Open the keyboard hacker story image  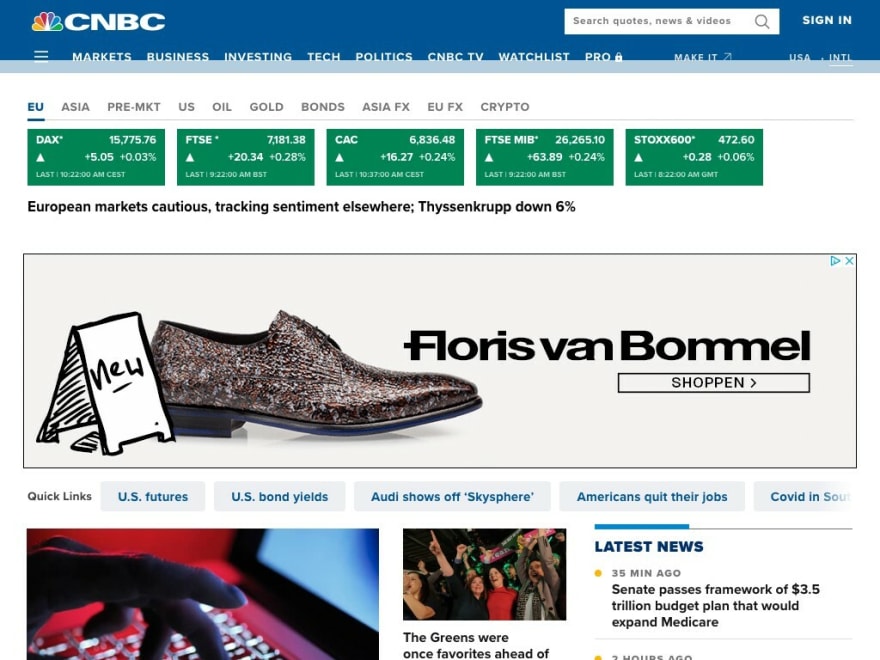(203, 594)
